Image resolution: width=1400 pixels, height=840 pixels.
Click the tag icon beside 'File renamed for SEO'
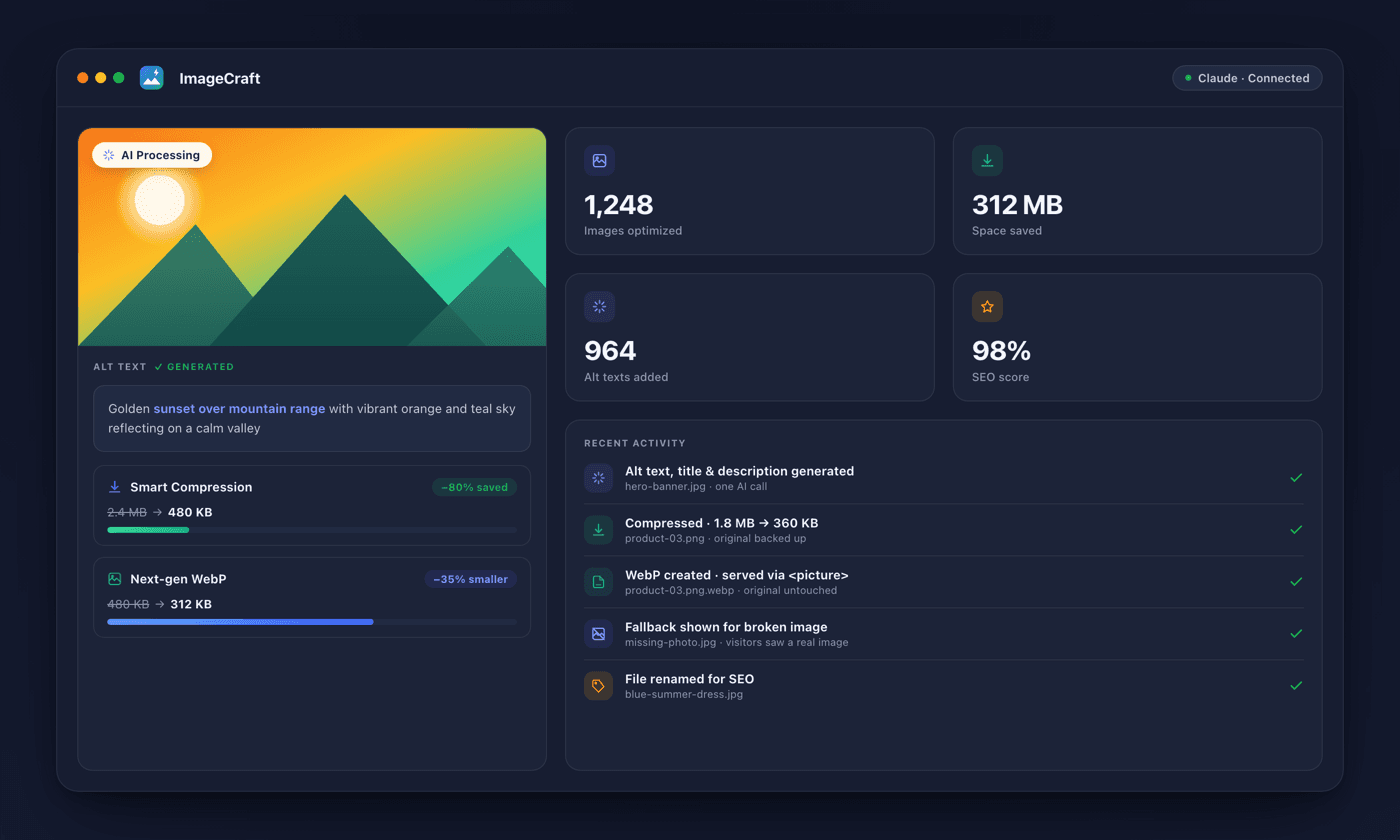click(x=598, y=686)
